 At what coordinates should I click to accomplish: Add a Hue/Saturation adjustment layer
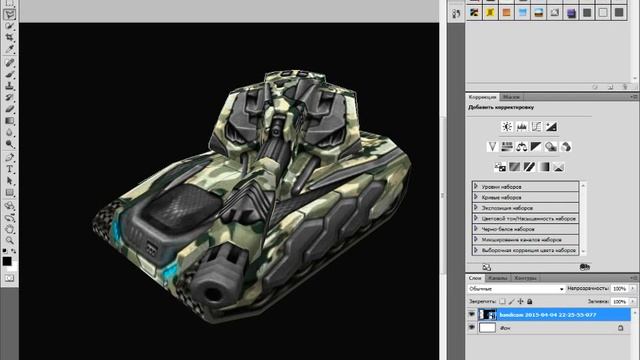tap(507, 147)
